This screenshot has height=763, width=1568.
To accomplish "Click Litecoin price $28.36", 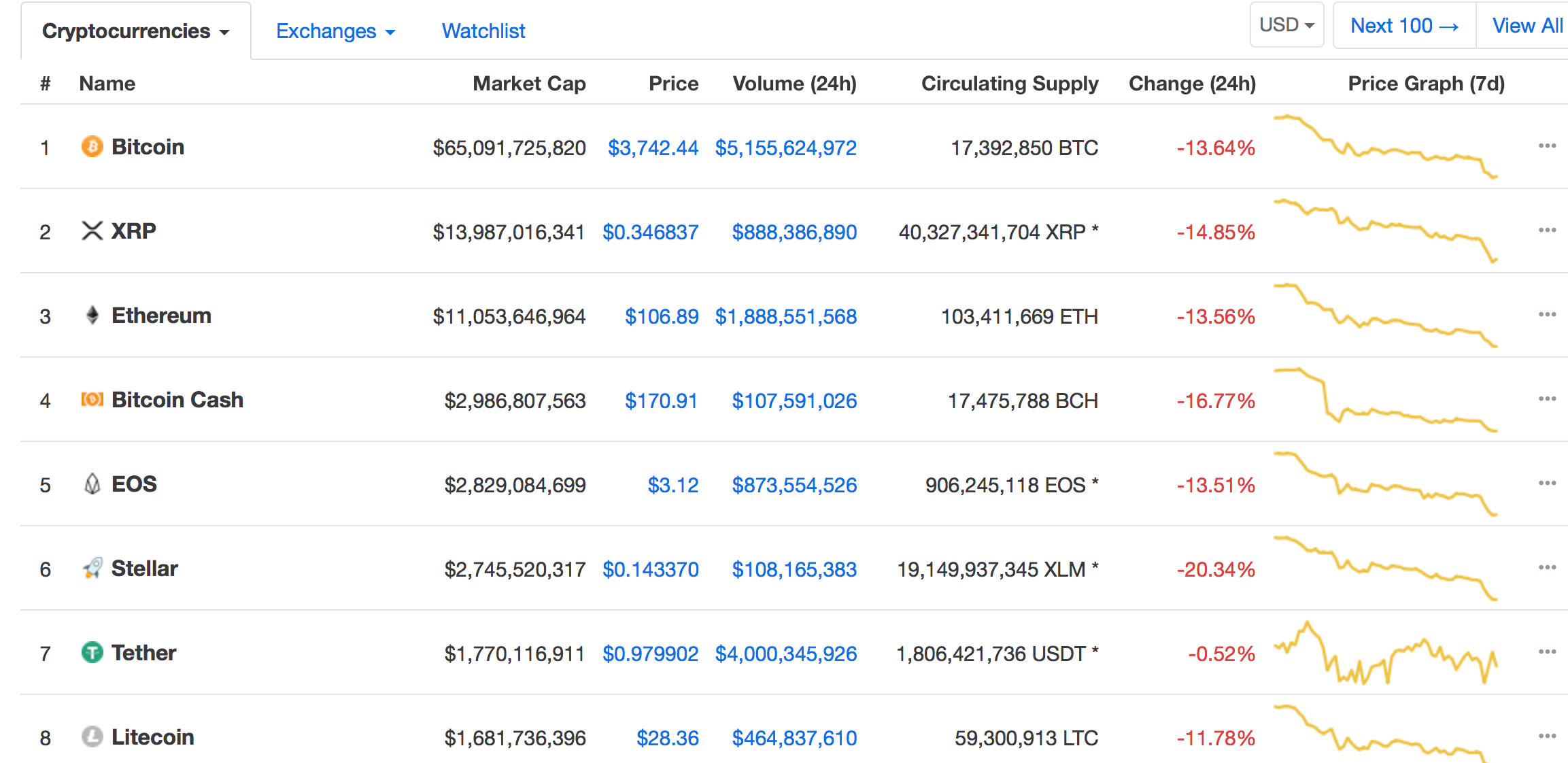I will [x=667, y=738].
